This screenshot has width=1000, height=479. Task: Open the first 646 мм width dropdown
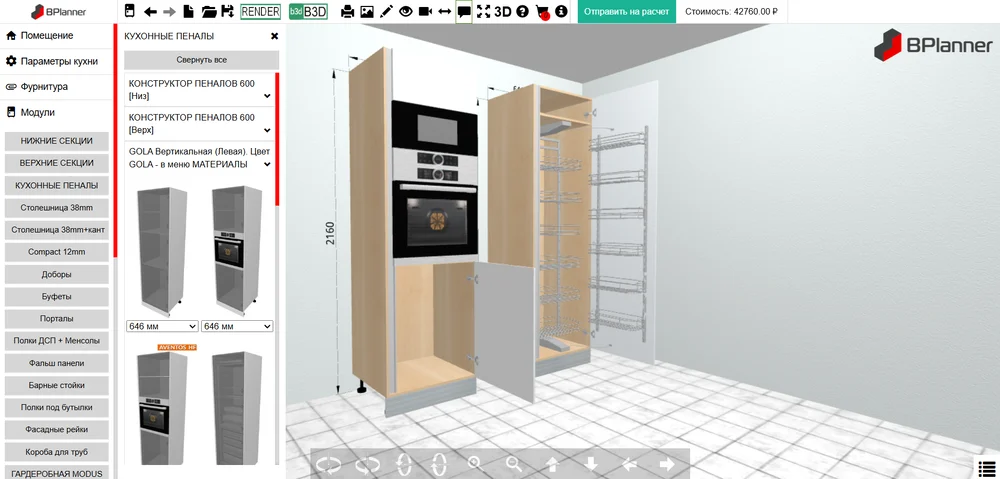pyautogui.click(x=162, y=326)
